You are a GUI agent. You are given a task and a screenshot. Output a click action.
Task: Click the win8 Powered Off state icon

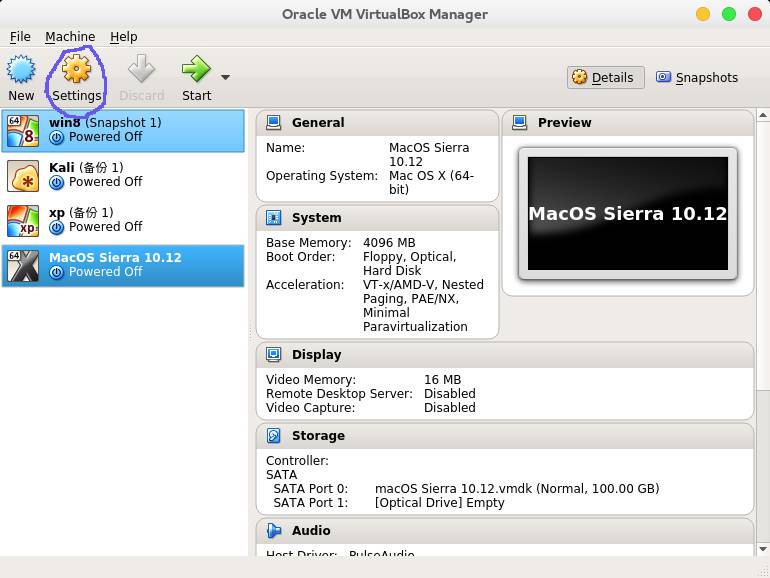pyautogui.click(x=56, y=138)
